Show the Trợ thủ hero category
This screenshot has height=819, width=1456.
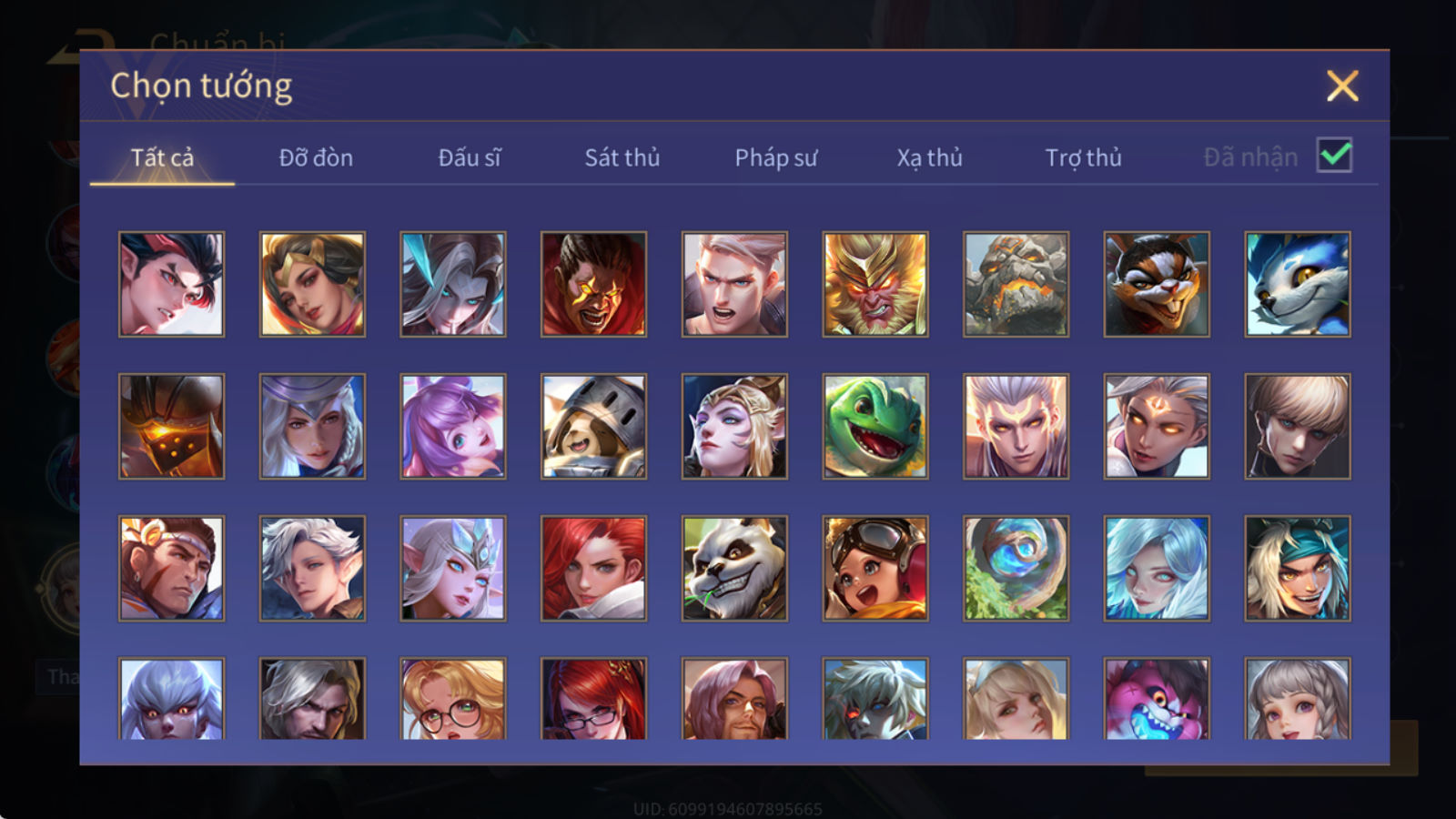click(x=1083, y=158)
